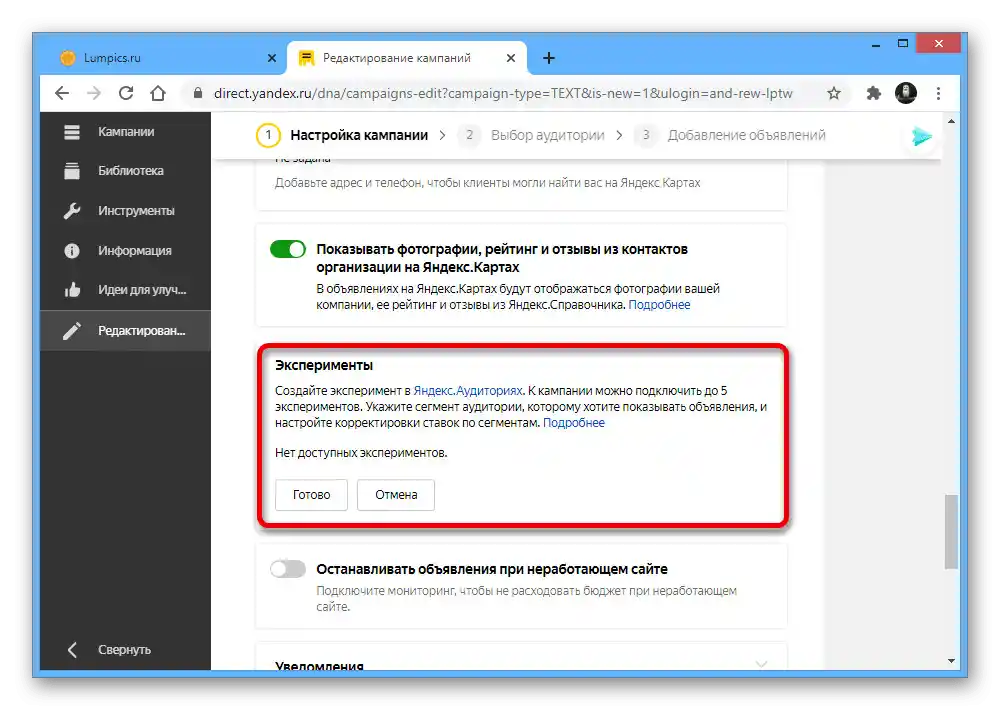Click the text Нет доступных экспериментов

[361, 453]
